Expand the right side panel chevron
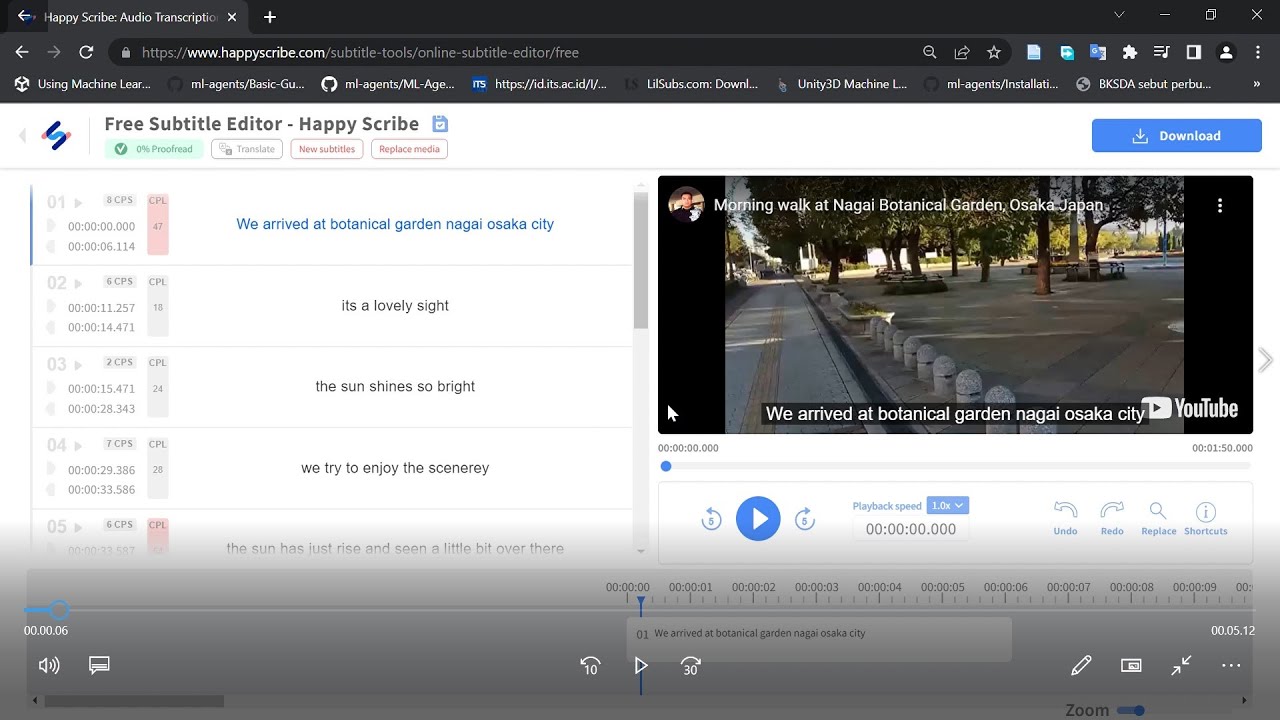The image size is (1280, 720). click(x=1266, y=360)
